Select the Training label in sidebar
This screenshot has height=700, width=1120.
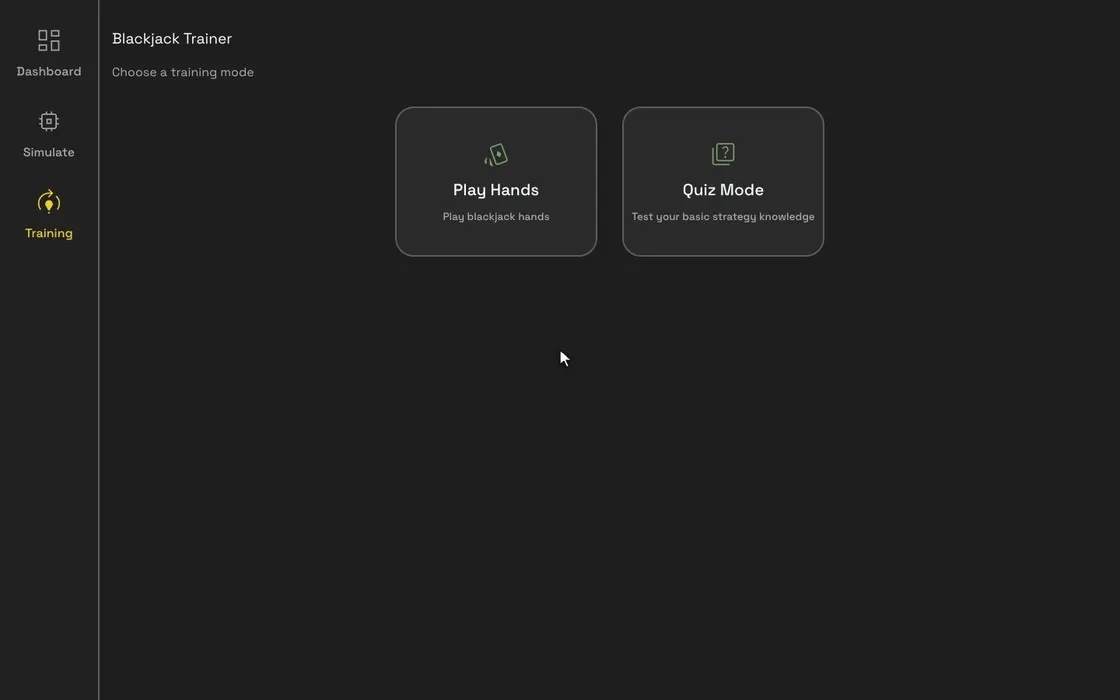click(x=49, y=233)
